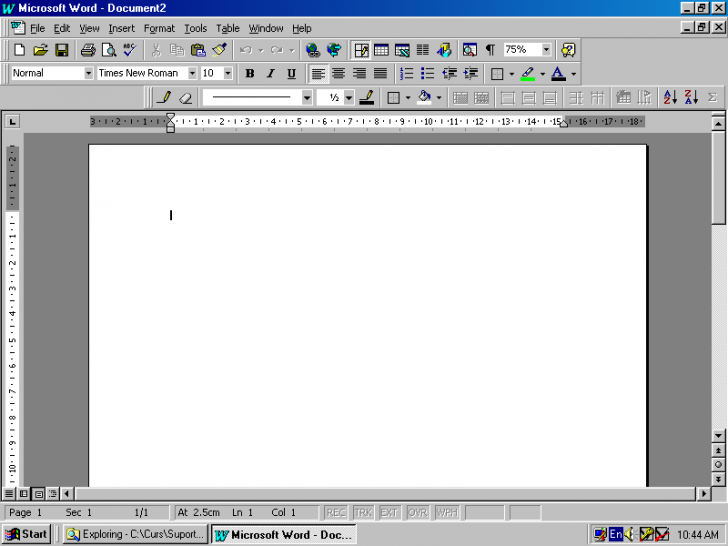The height and width of the screenshot is (546, 728).
Task: Open the Office Assistant help icon
Action: [568, 50]
